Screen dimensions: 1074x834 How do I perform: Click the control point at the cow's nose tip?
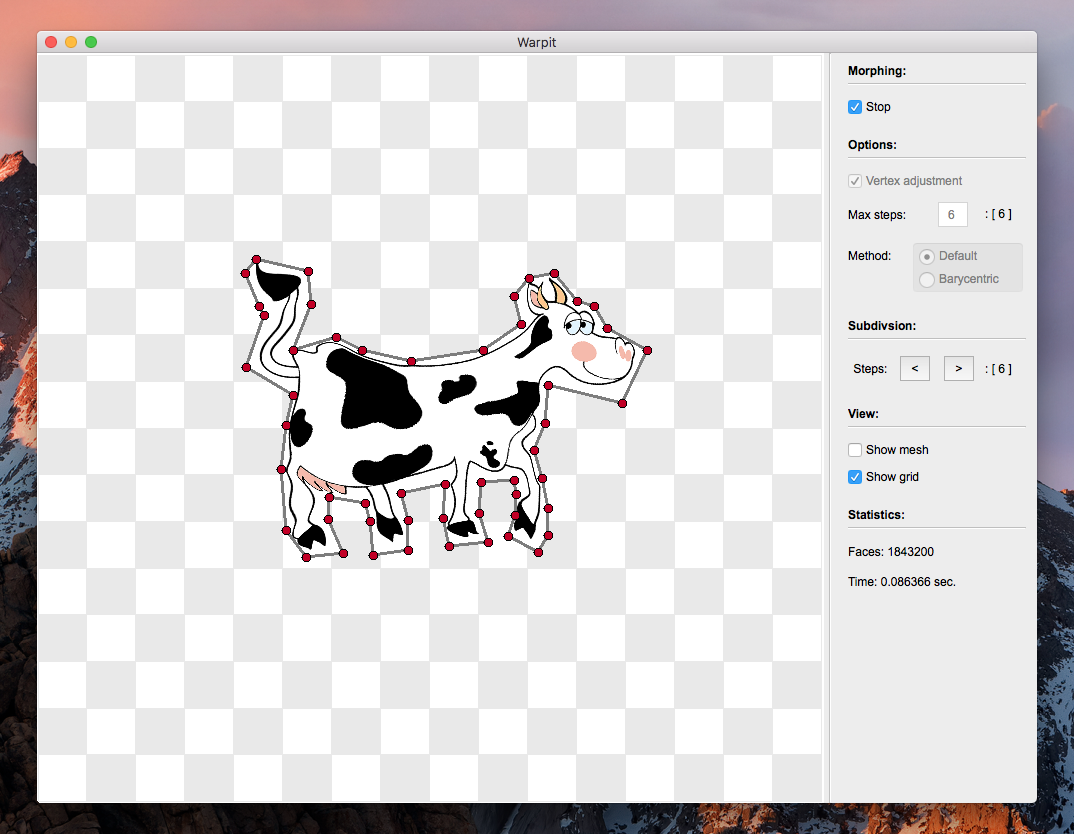[647, 351]
